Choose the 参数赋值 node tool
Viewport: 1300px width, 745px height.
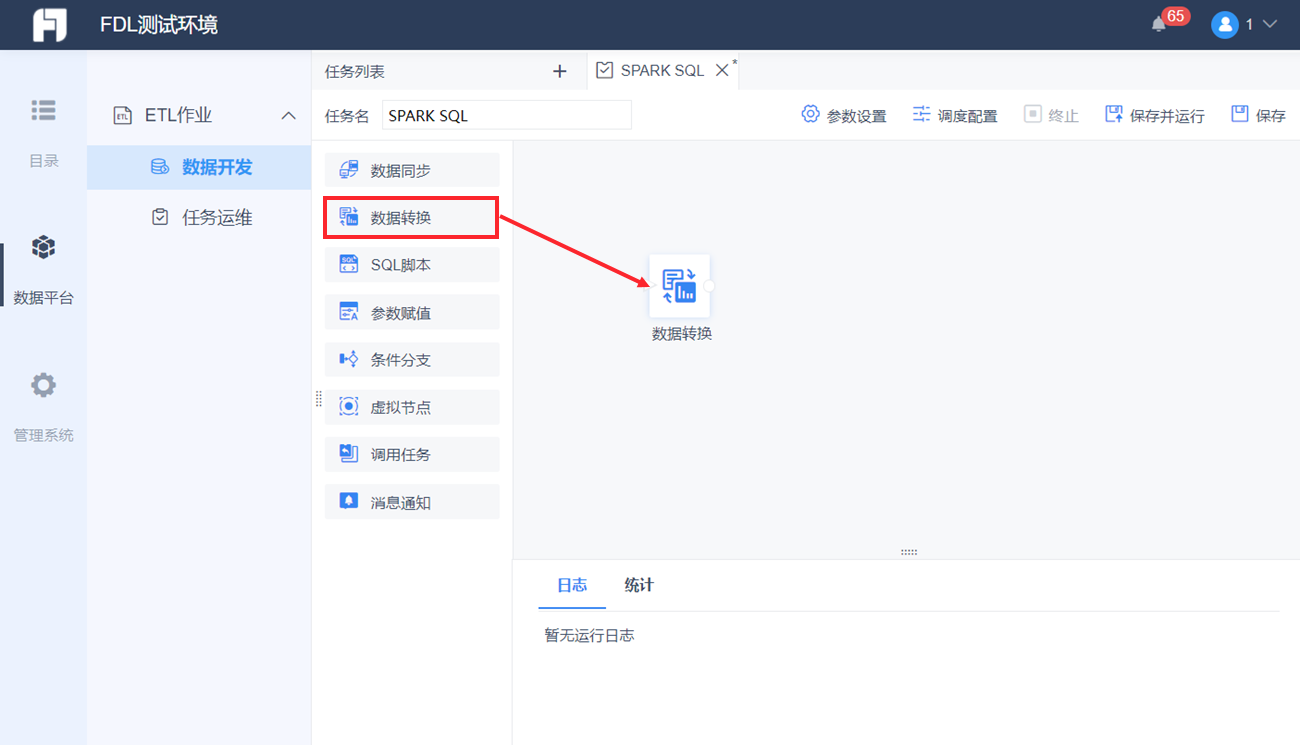tap(411, 311)
